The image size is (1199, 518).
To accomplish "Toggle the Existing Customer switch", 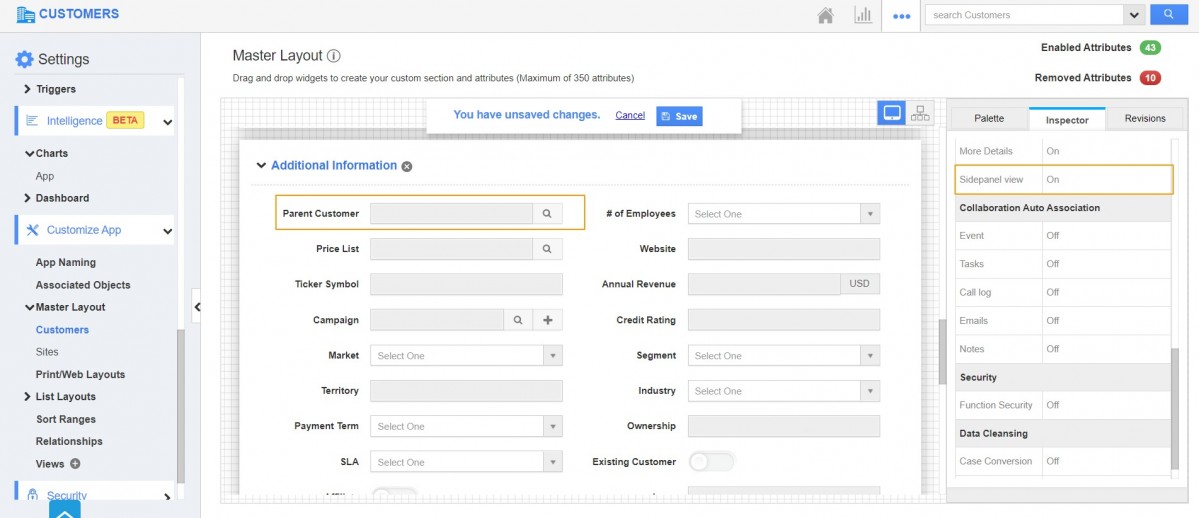I will tap(711, 461).
